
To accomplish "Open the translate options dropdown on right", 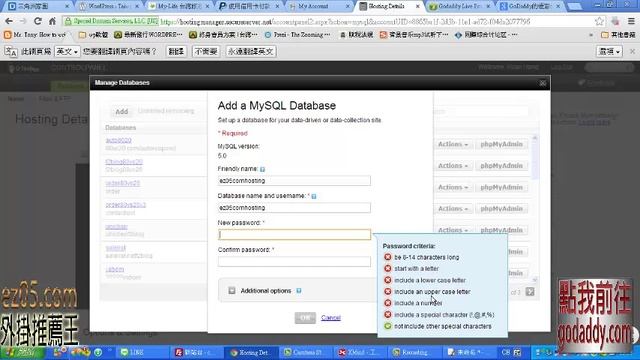I will pos(609,51).
